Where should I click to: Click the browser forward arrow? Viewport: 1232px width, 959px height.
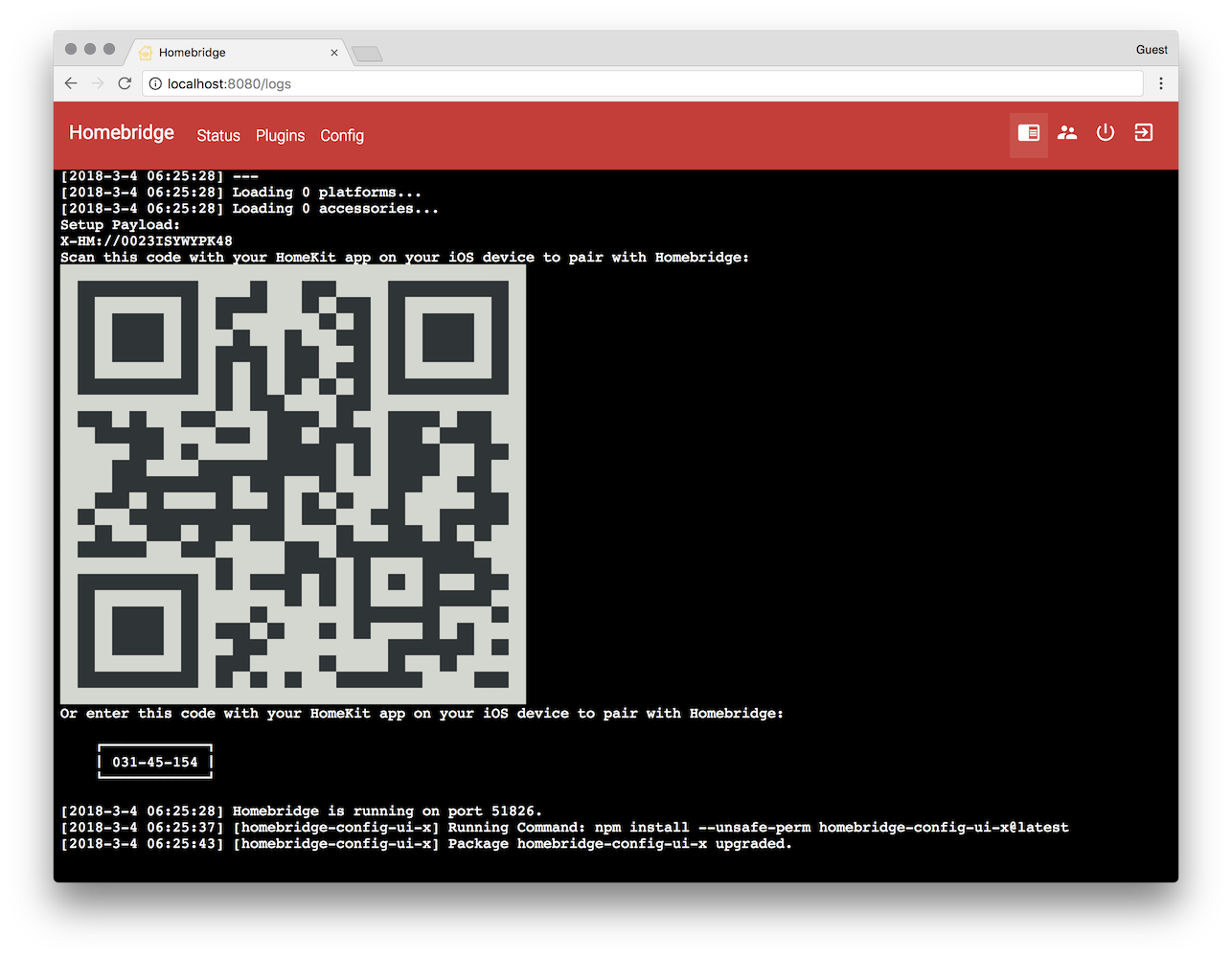coord(98,83)
